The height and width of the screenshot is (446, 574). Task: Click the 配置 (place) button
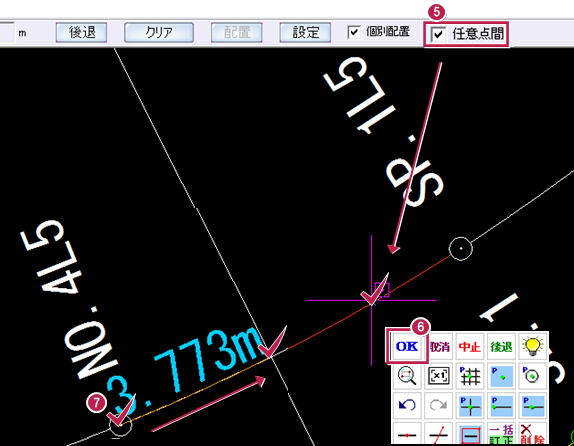pos(236,33)
